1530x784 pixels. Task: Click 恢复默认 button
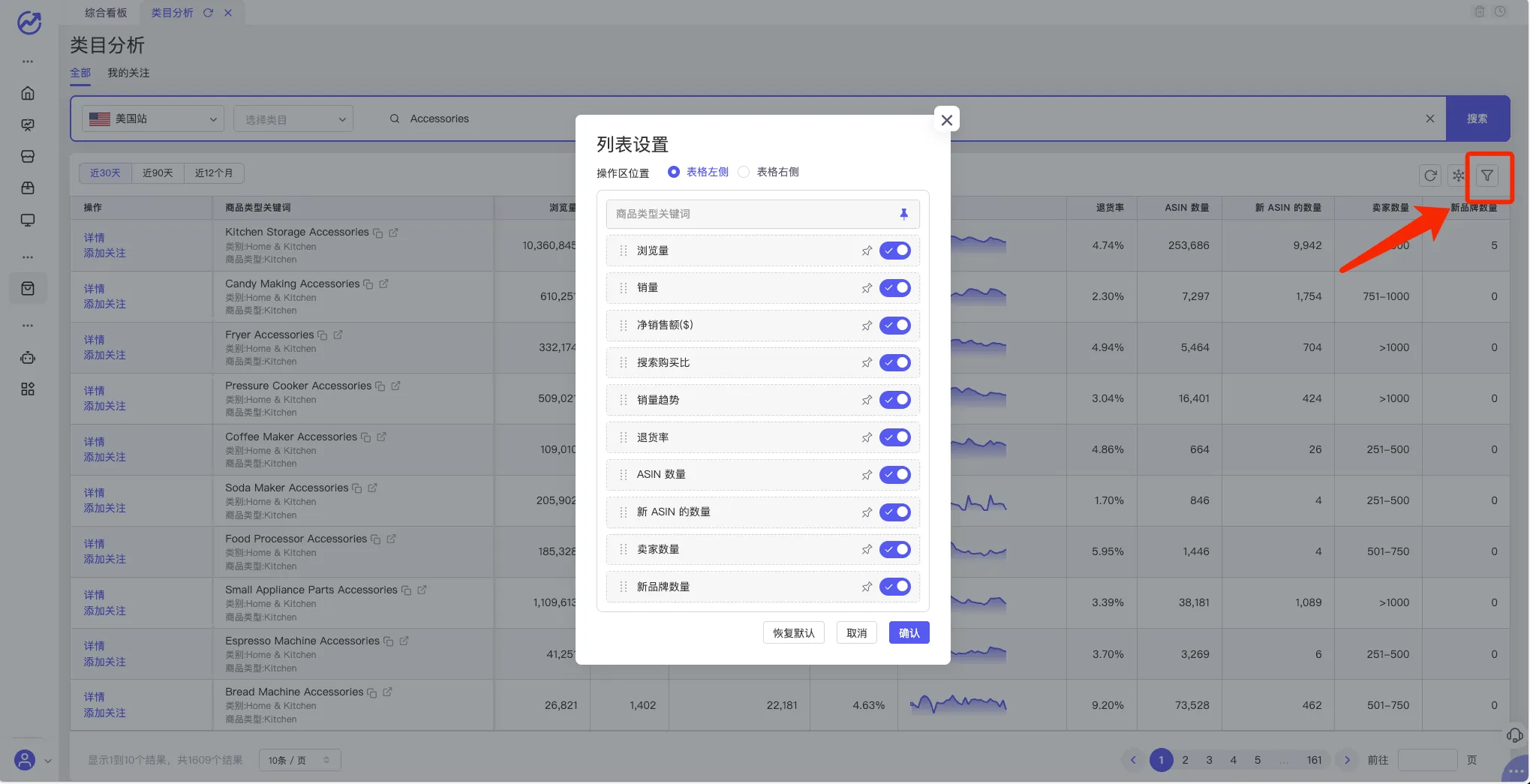(x=794, y=632)
